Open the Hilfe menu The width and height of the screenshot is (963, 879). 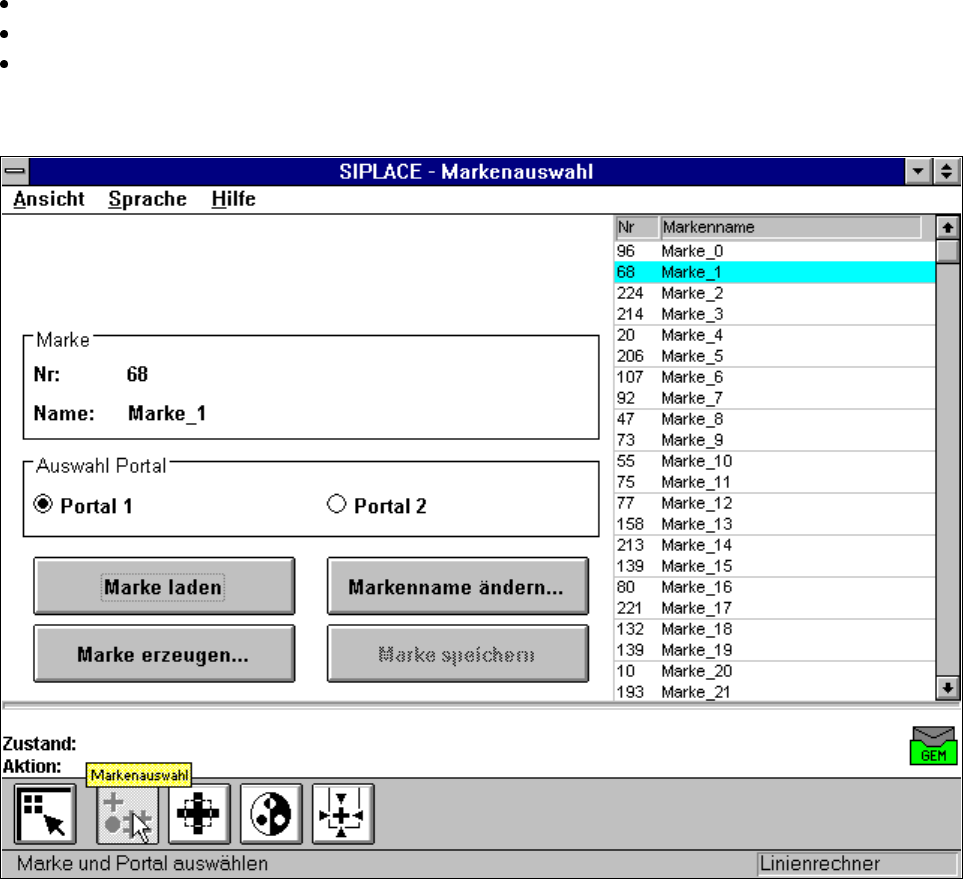(x=233, y=199)
